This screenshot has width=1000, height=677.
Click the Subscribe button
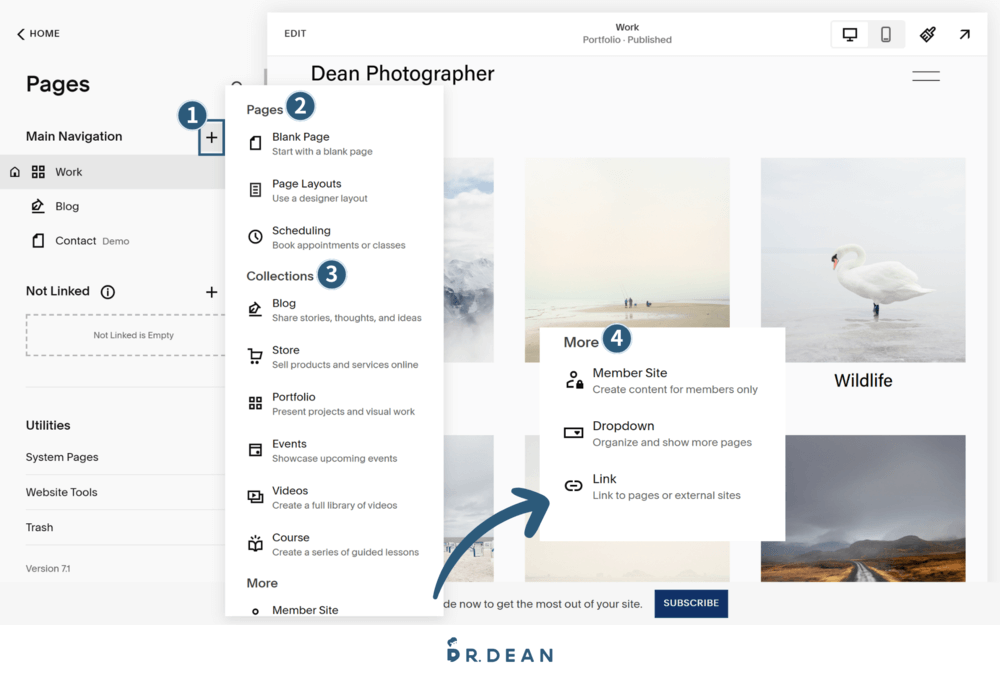click(691, 603)
